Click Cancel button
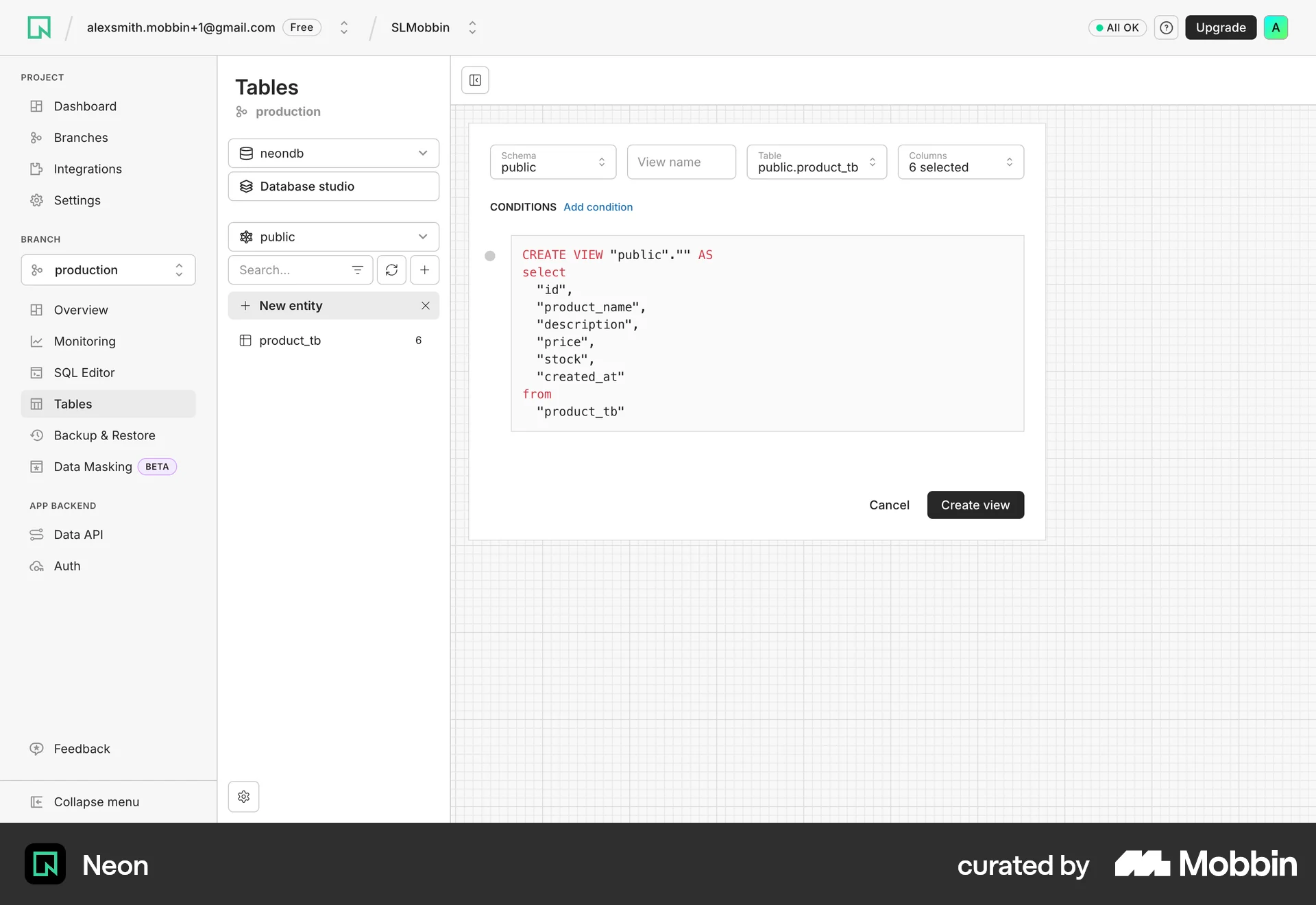Image resolution: width=1316 pixels, height=905 pixels. [889, 505]
